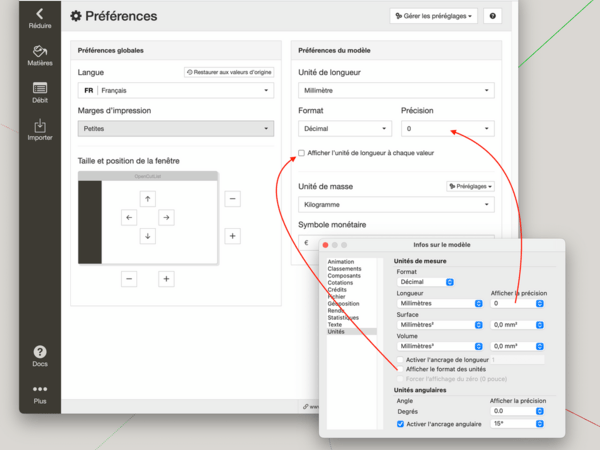Click the question mark help button

492,16
